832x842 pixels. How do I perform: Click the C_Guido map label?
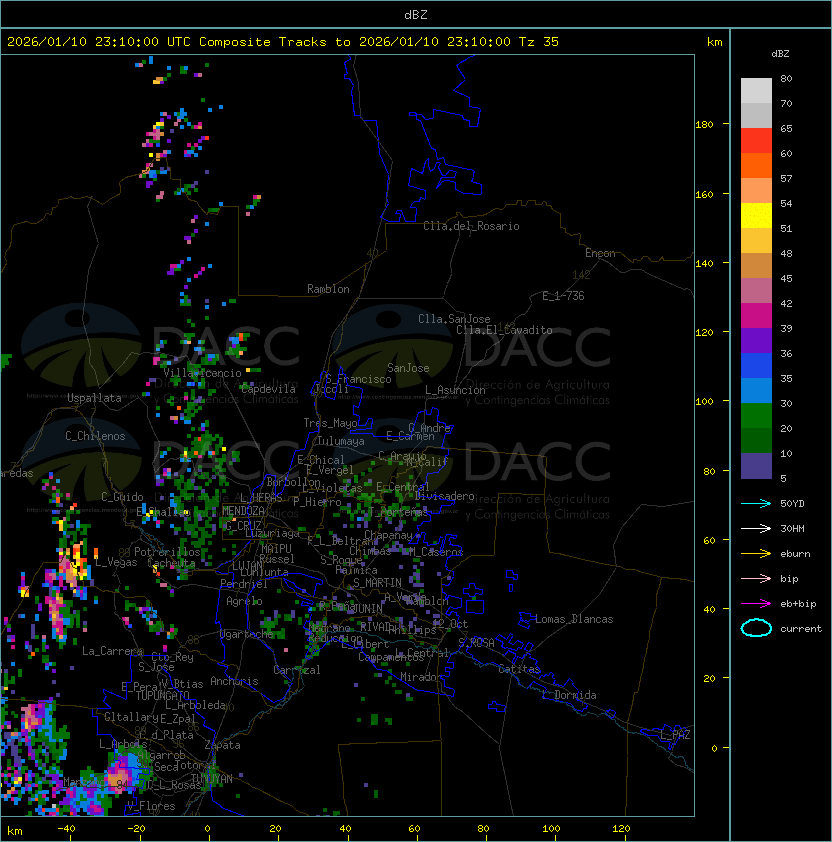(x=122, y=497)
